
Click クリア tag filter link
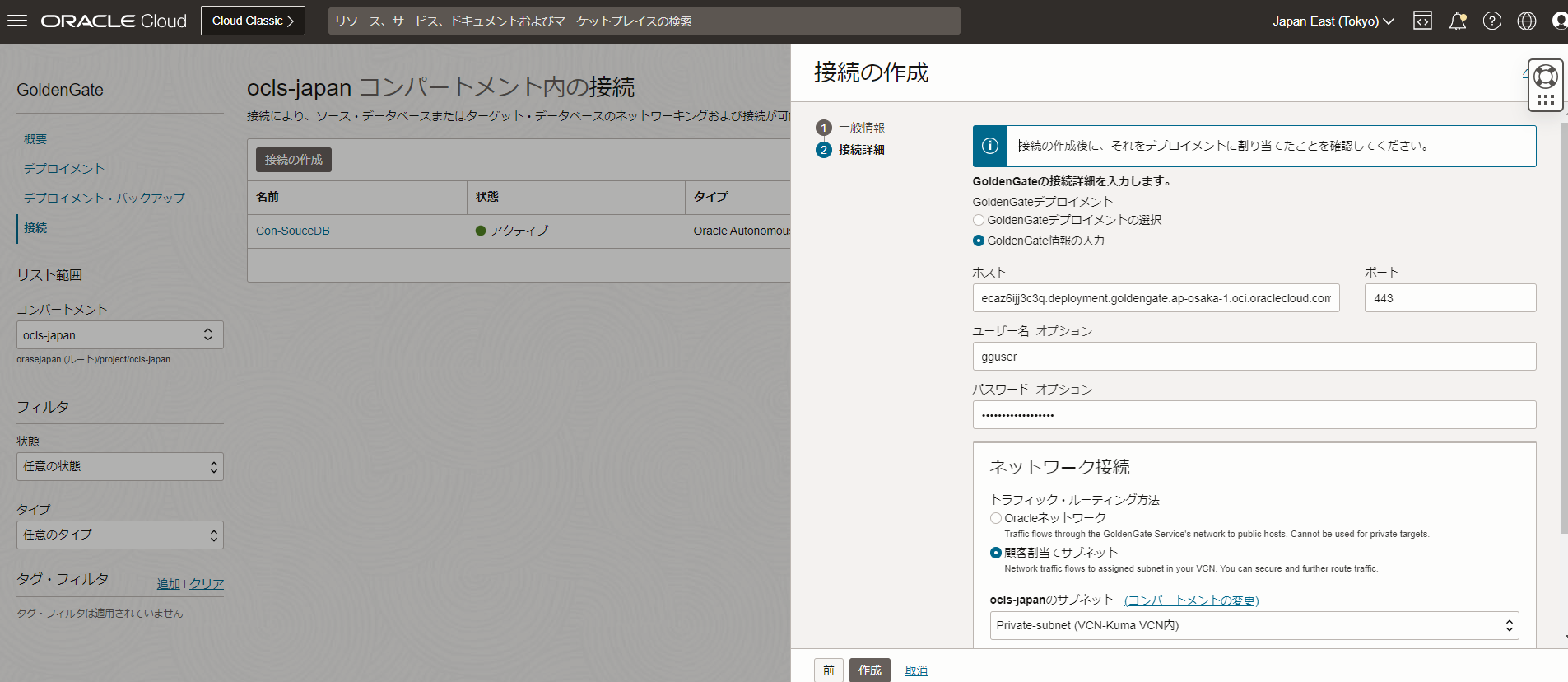tap(207, 583)
